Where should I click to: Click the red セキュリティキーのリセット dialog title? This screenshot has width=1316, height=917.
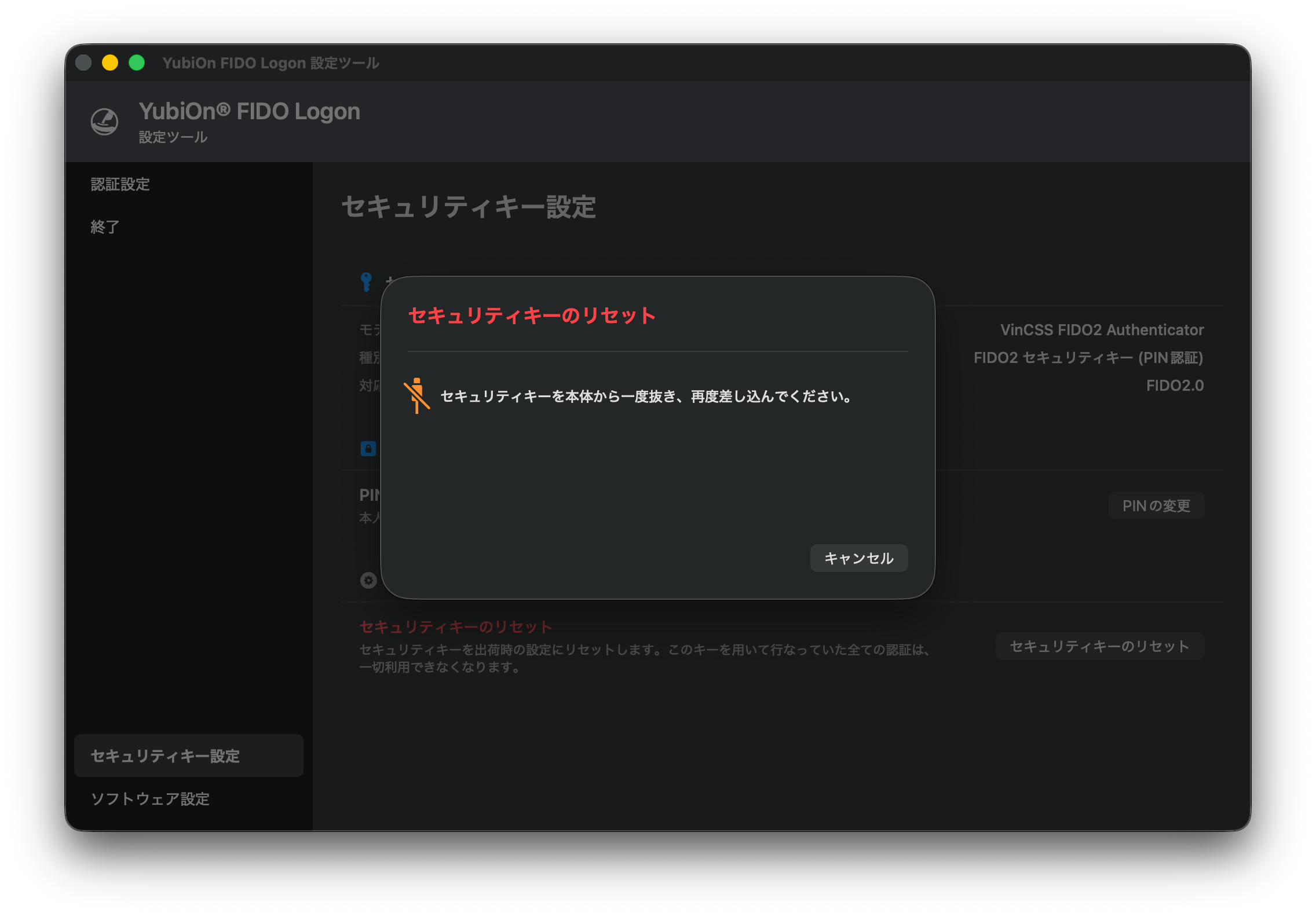(x=532, y=316)
